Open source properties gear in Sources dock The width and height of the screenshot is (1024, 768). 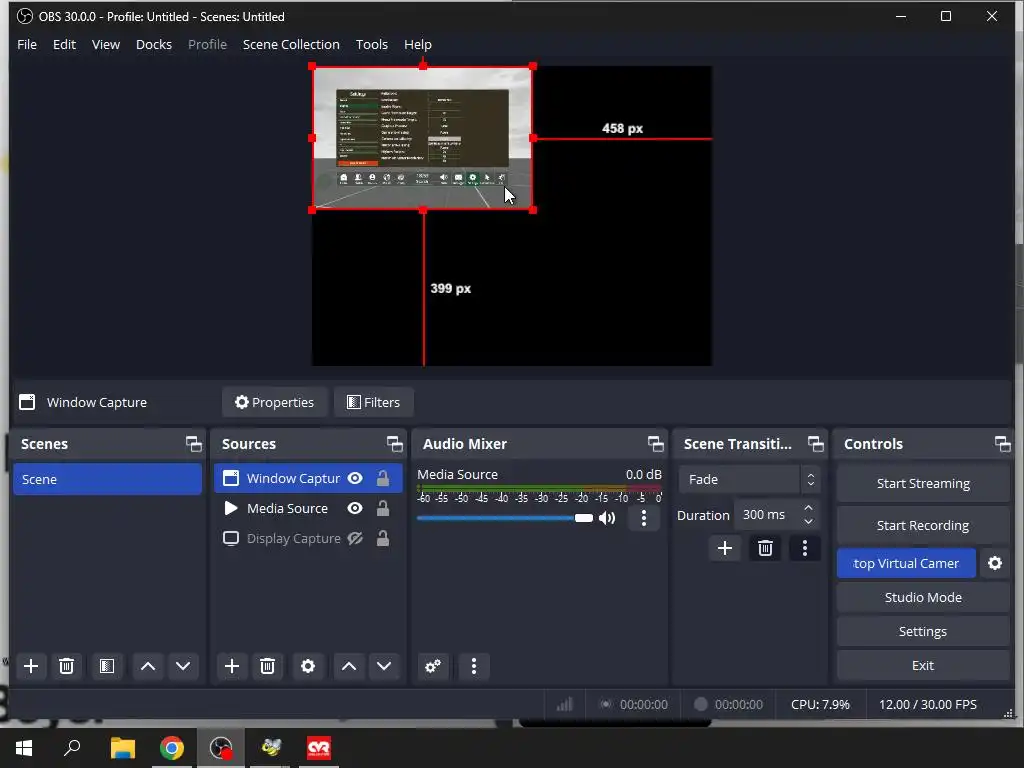(x=308, y=666)
